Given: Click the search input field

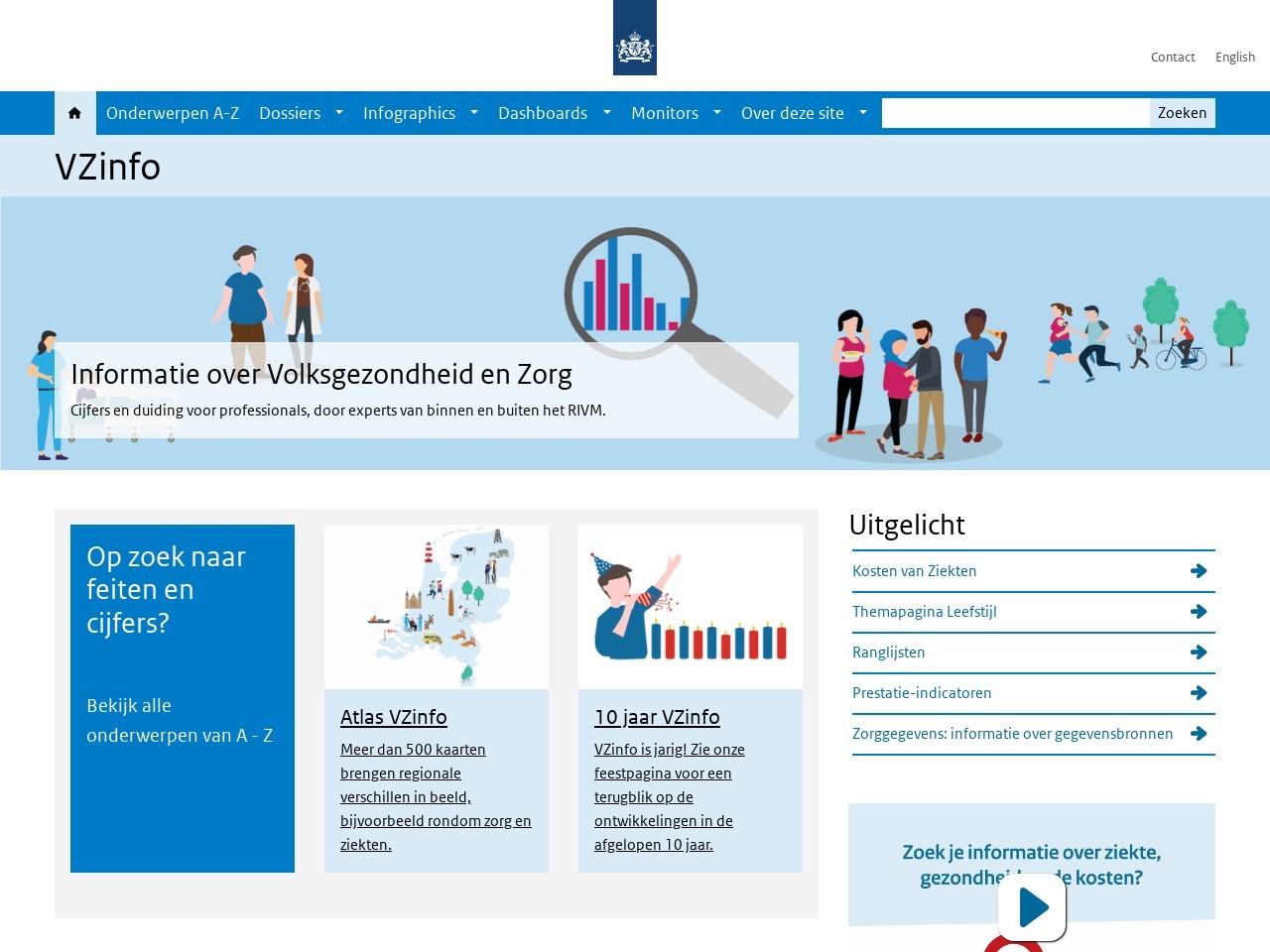Looking at the screenshot, I should 1016,113.
